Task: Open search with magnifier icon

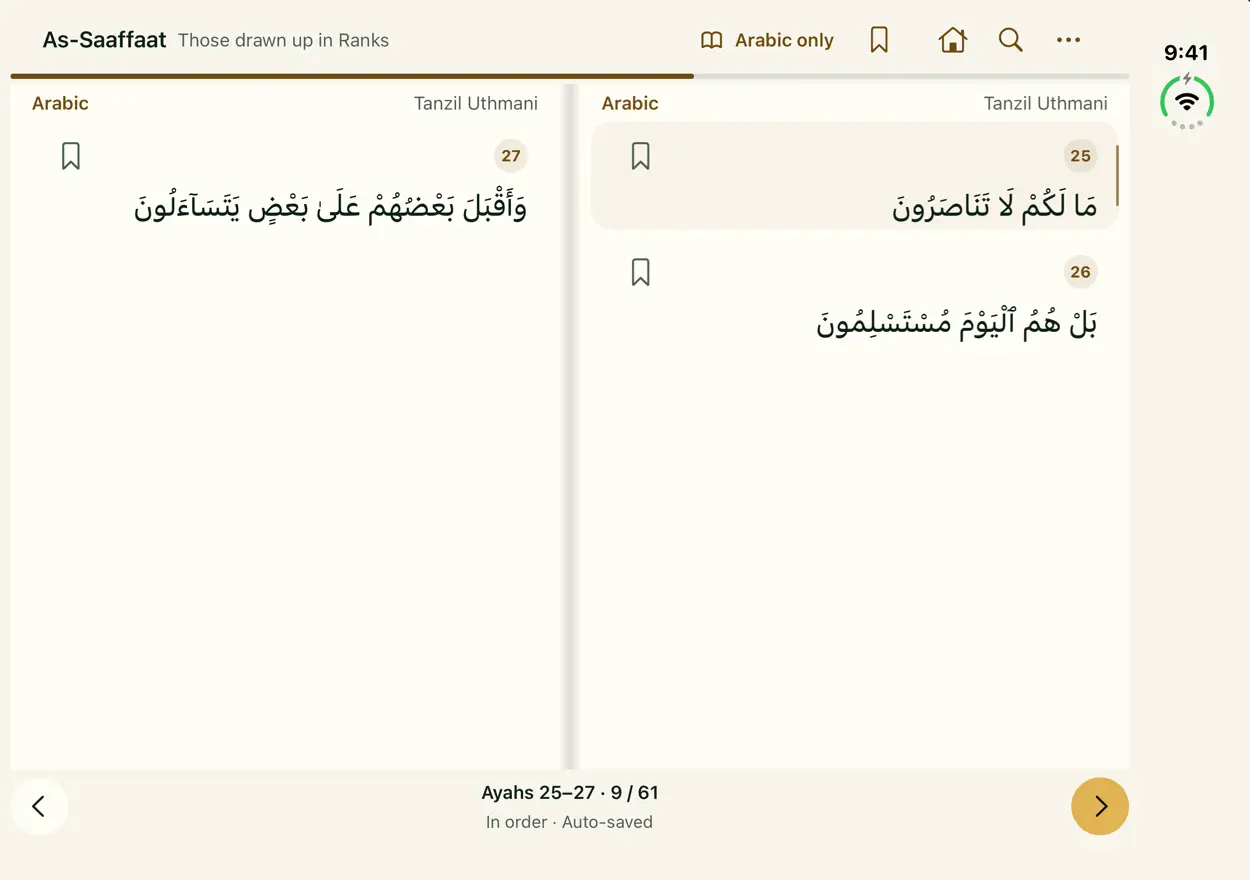Action: 1010,40
